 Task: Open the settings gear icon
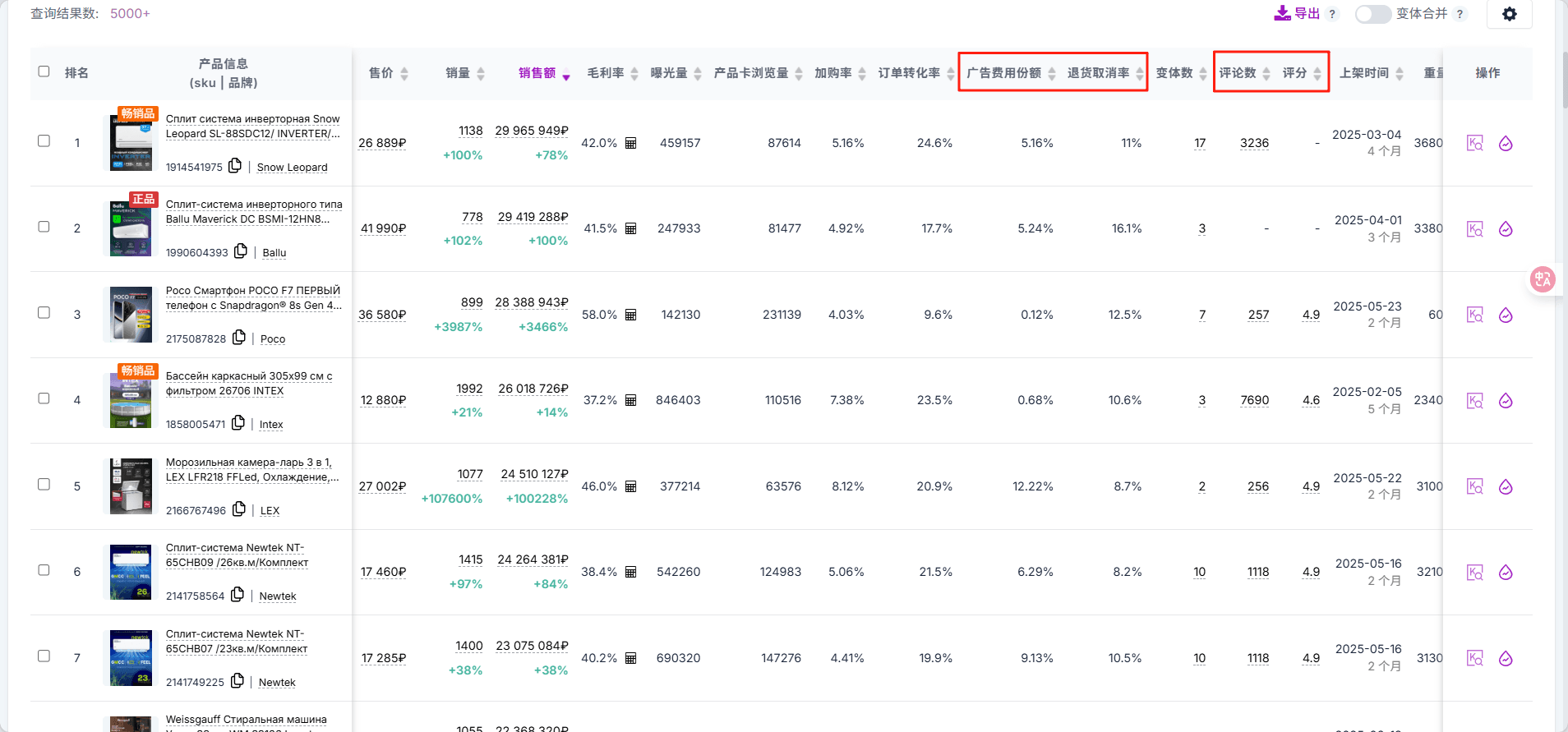(x=1510, y=14)
